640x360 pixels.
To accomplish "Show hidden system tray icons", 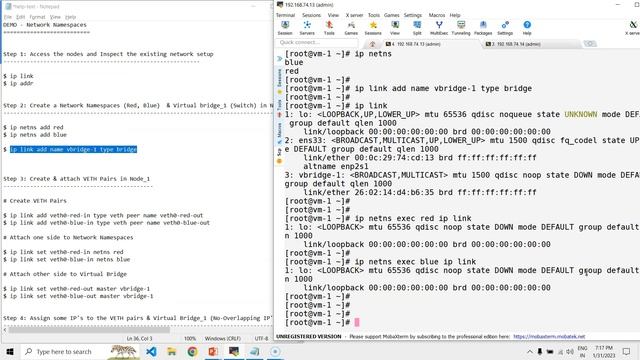I will 530,351.
